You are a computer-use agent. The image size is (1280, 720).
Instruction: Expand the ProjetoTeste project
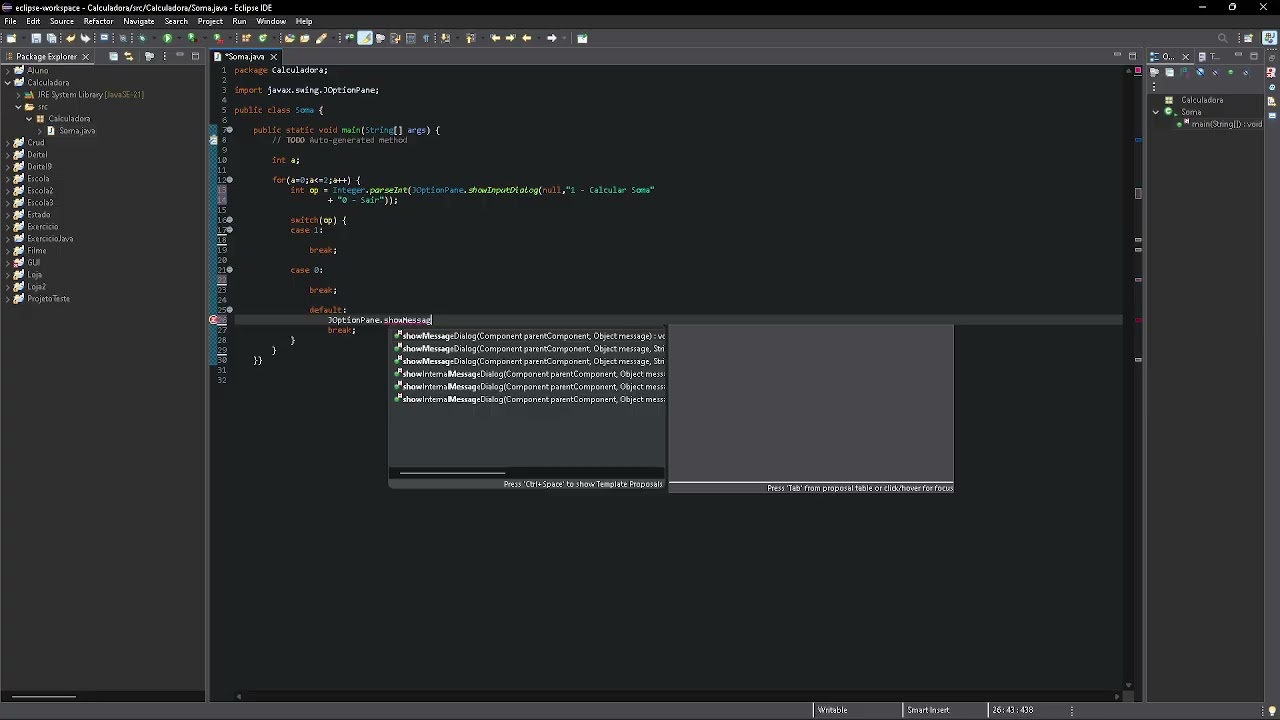tap(8, 299)
